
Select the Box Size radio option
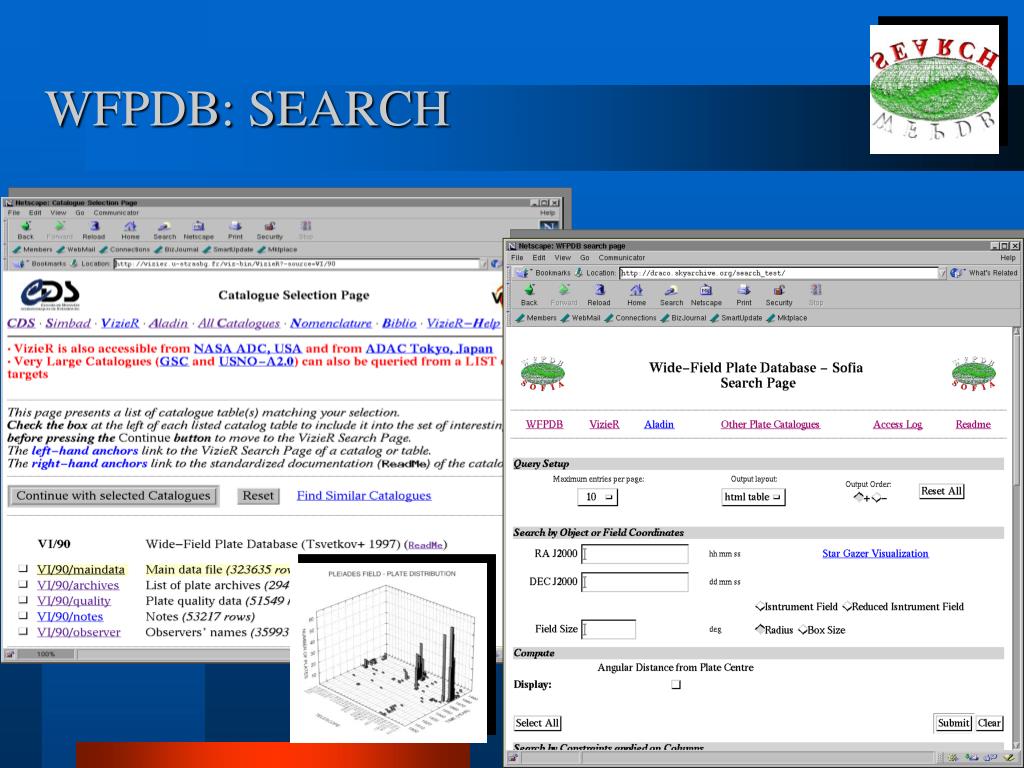point(803,630)
